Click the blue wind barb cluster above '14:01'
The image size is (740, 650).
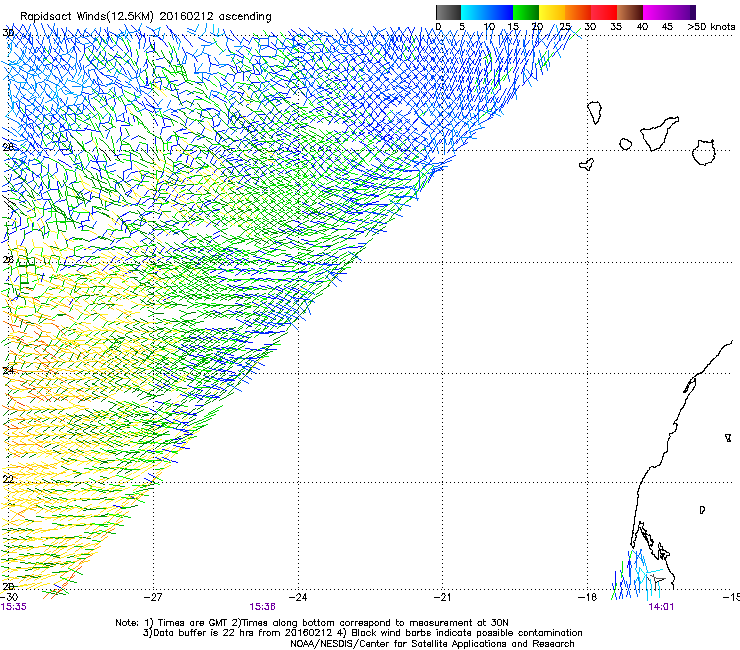tap(635, 576)
